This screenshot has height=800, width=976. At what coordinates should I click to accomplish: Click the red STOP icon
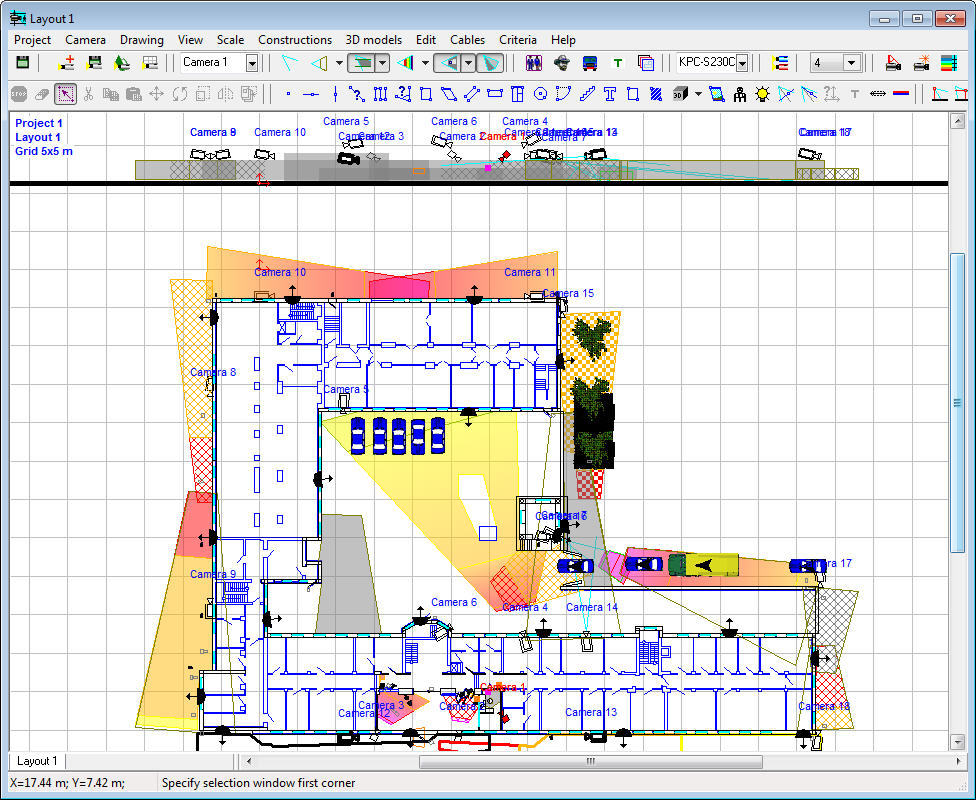(x=18, y=95)
